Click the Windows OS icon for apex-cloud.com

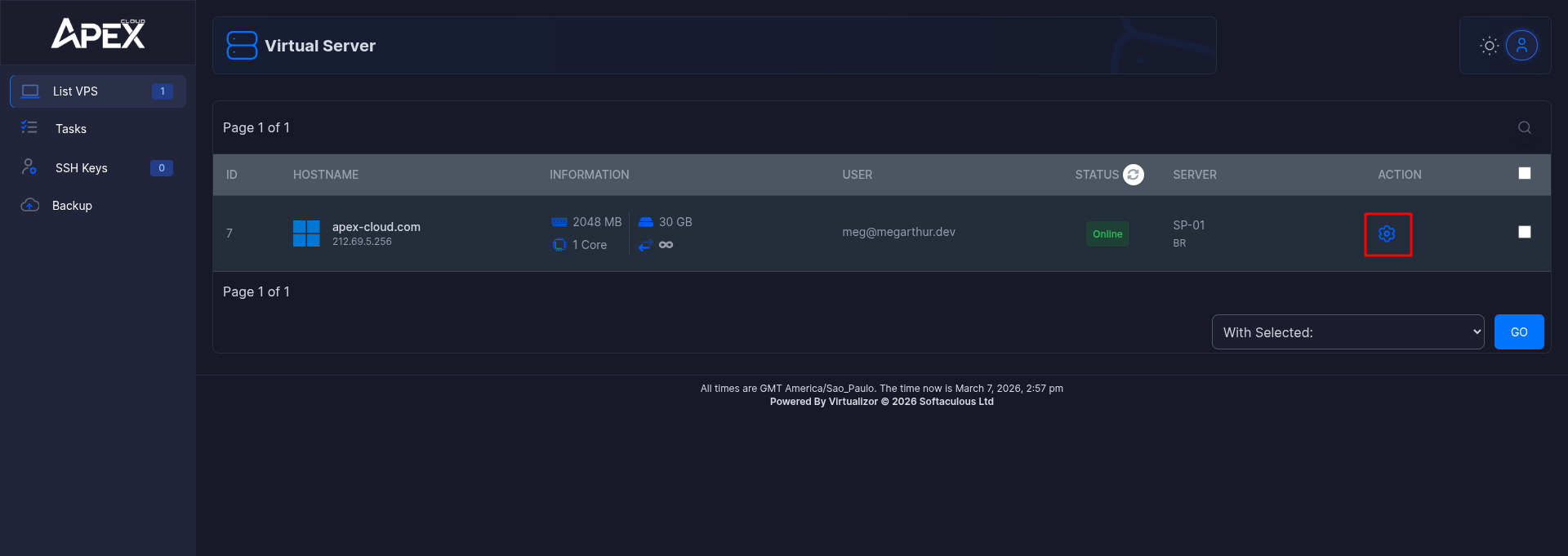[306, 234]
